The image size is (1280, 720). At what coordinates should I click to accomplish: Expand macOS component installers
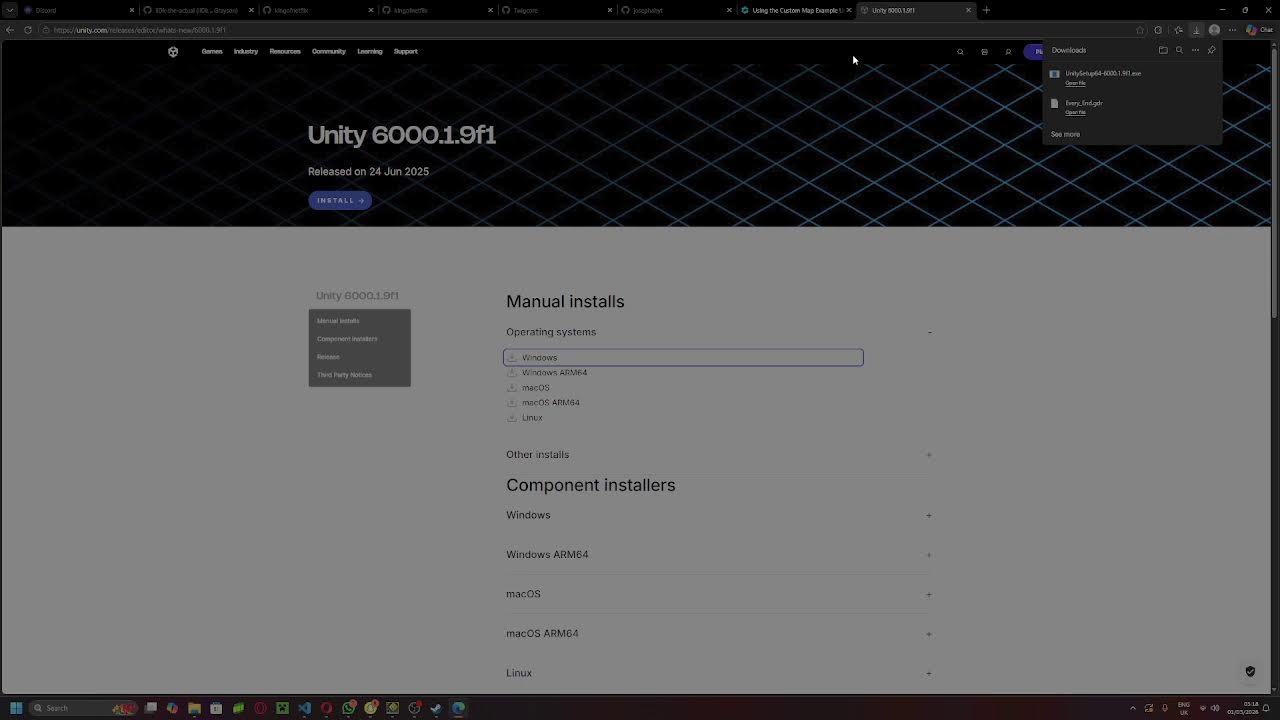coord(929,594)
